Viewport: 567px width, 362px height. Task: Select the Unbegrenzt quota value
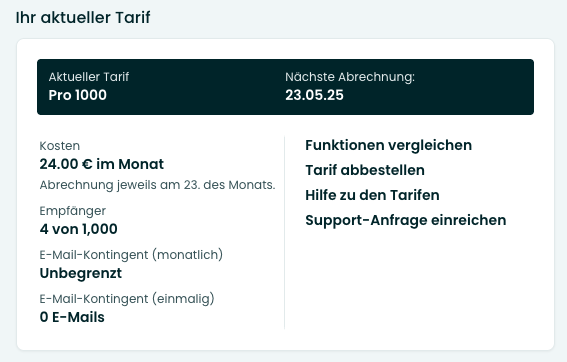(x=81, y=273)
